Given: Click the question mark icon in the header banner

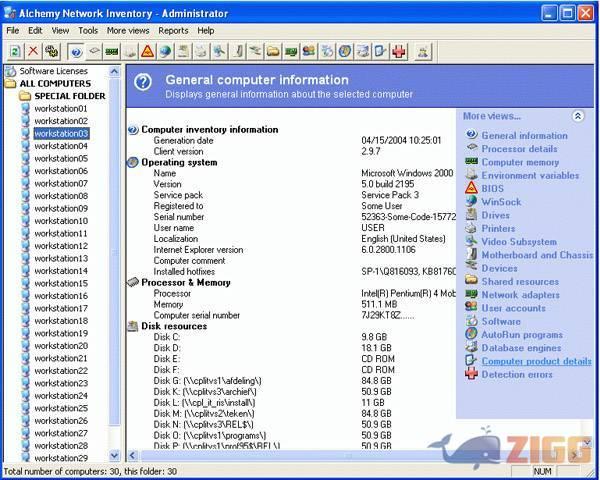Looking at the screenshot, I should point(143,82).
